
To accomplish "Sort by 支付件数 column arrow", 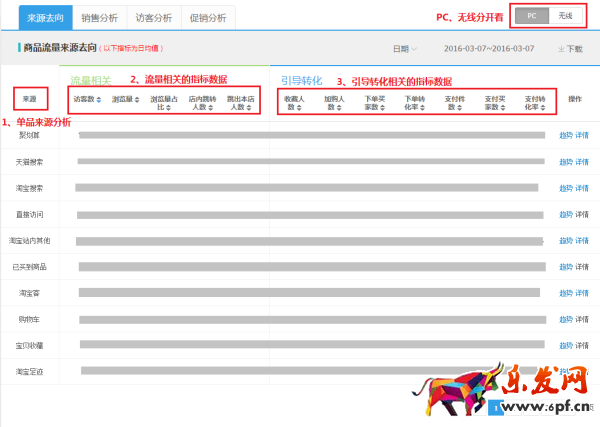I will tap(463, 107).
